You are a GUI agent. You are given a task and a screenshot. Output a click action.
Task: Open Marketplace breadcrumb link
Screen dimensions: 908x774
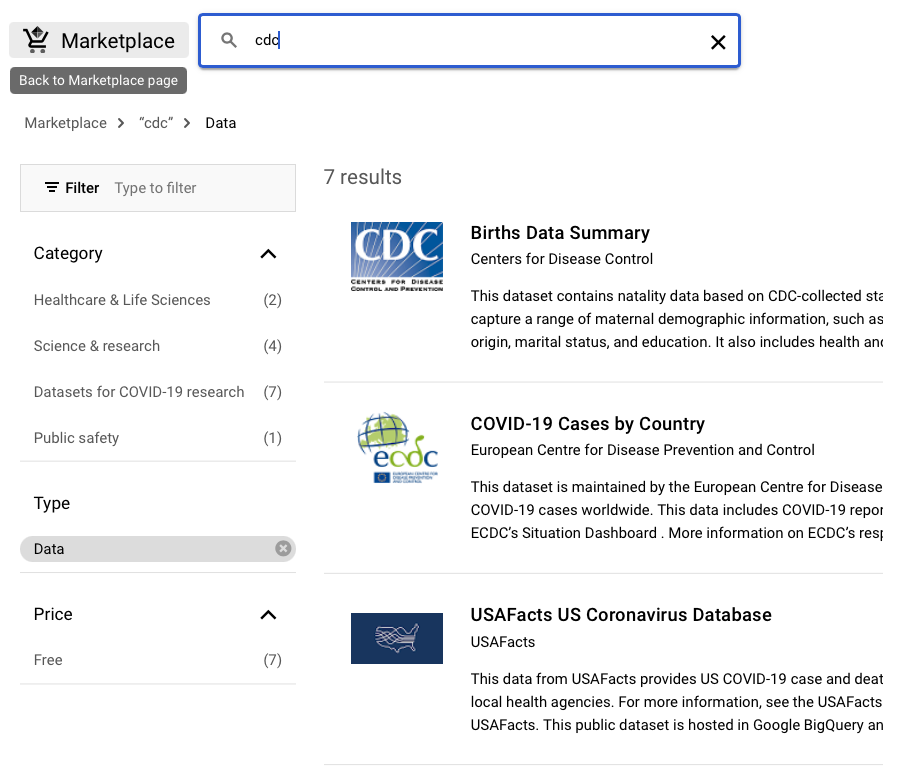(x=65, y=123)
